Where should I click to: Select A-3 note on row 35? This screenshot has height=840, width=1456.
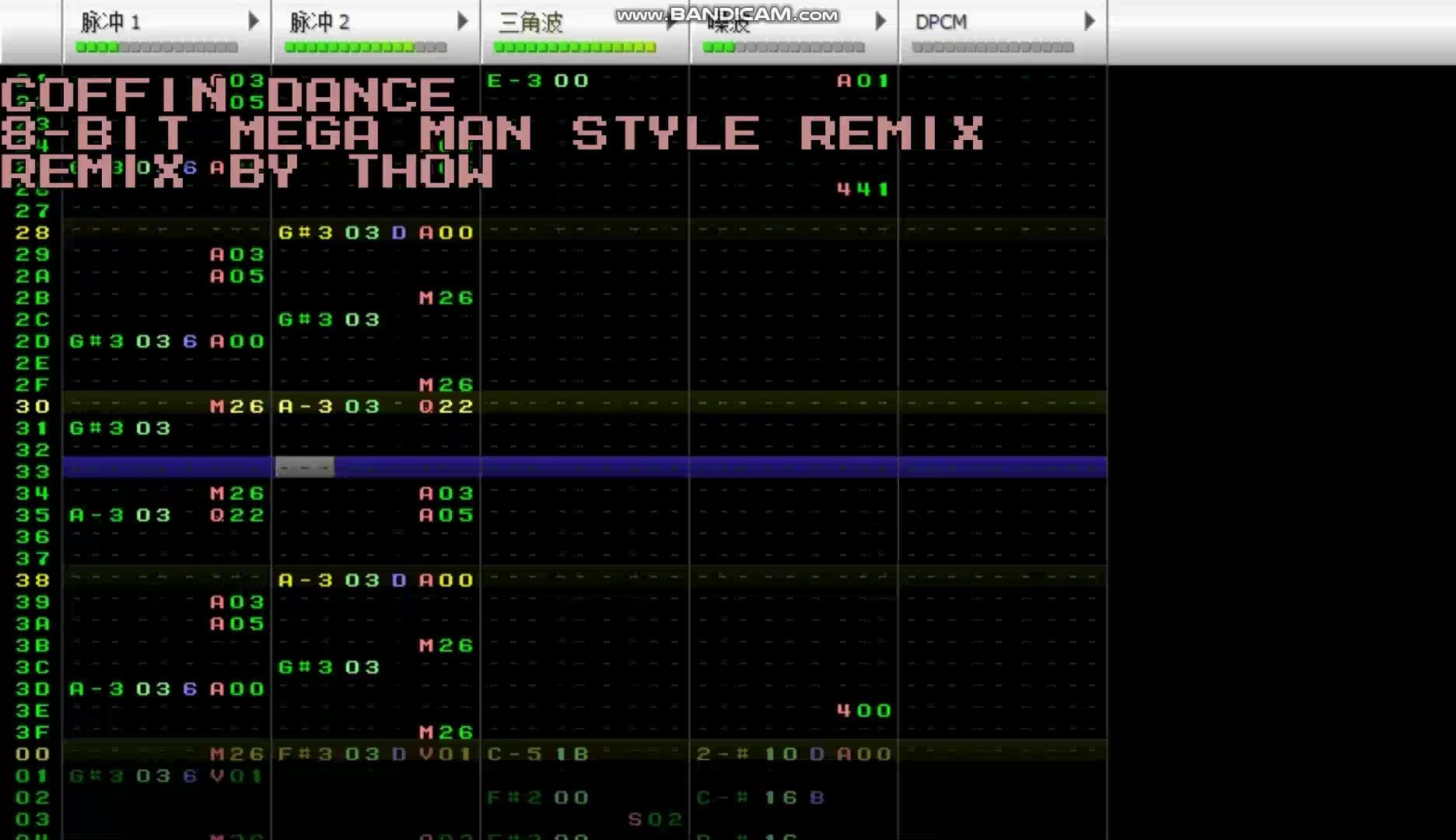97,516
